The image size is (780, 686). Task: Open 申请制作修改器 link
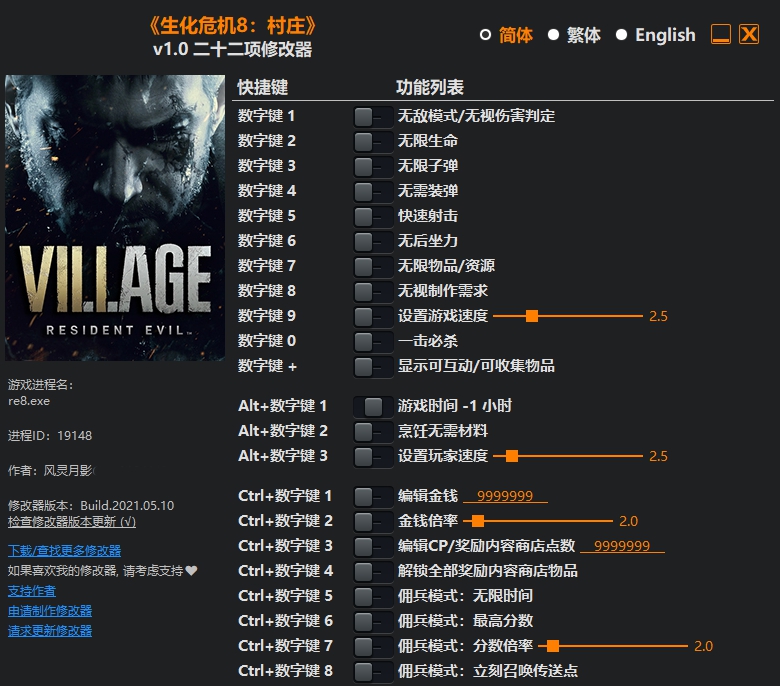(x=50, y=611)
